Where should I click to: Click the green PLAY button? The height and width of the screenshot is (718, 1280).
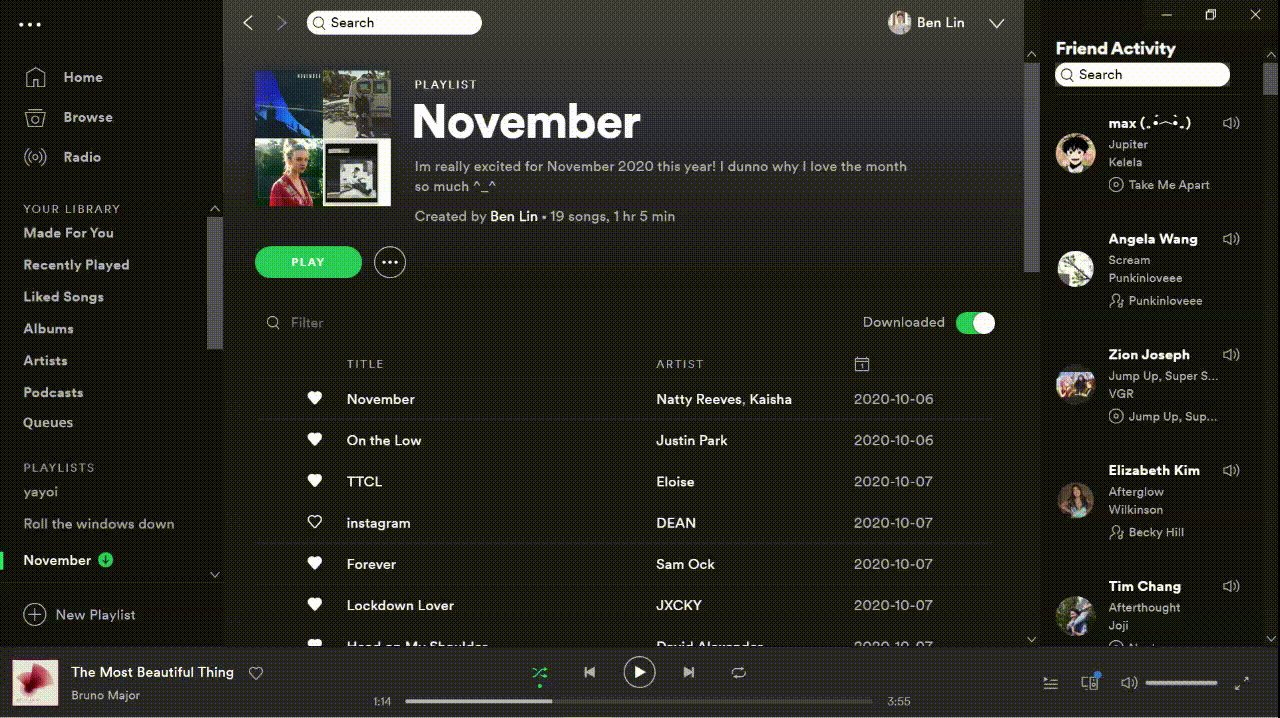308,262
